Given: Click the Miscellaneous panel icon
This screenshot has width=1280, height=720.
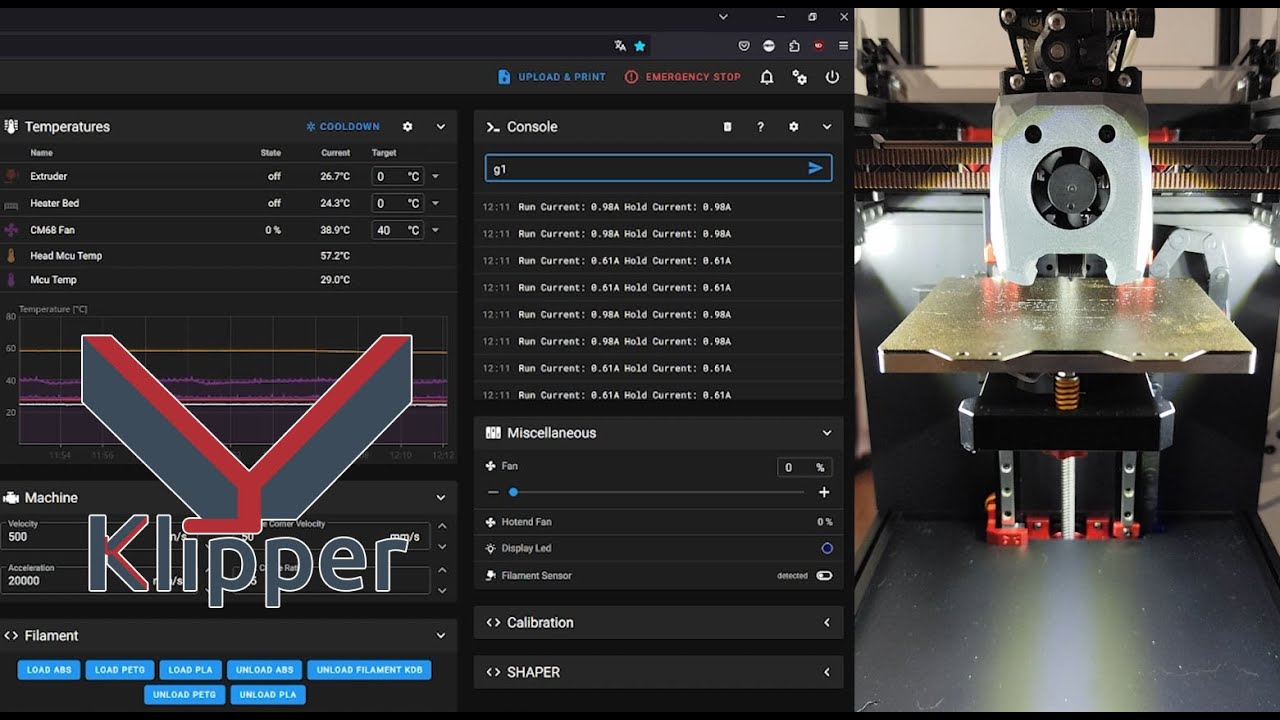Looking at the screenshot, I should (493, 433).
